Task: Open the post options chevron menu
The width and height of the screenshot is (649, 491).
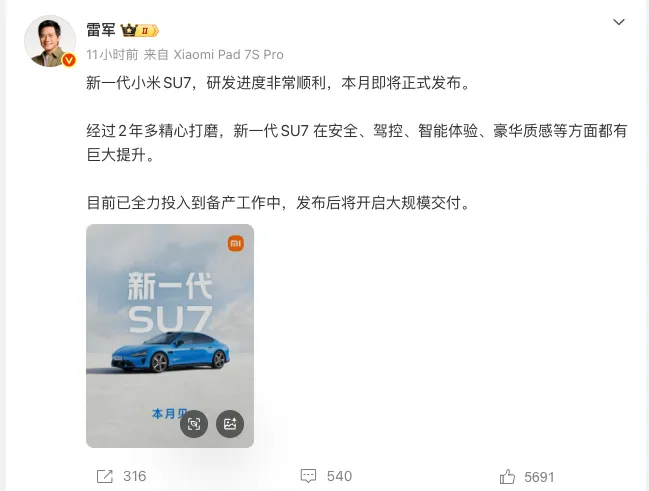Action: [x=618, y=22]
